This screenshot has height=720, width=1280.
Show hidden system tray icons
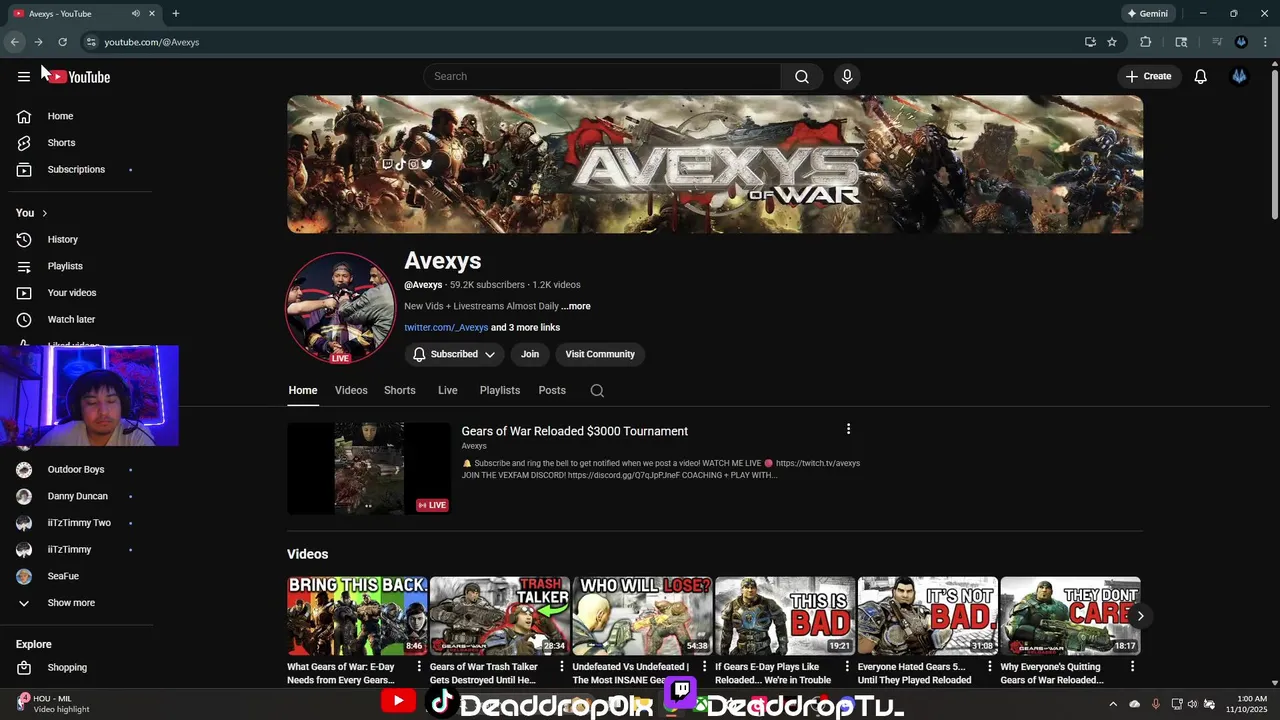pos(1112,704)
